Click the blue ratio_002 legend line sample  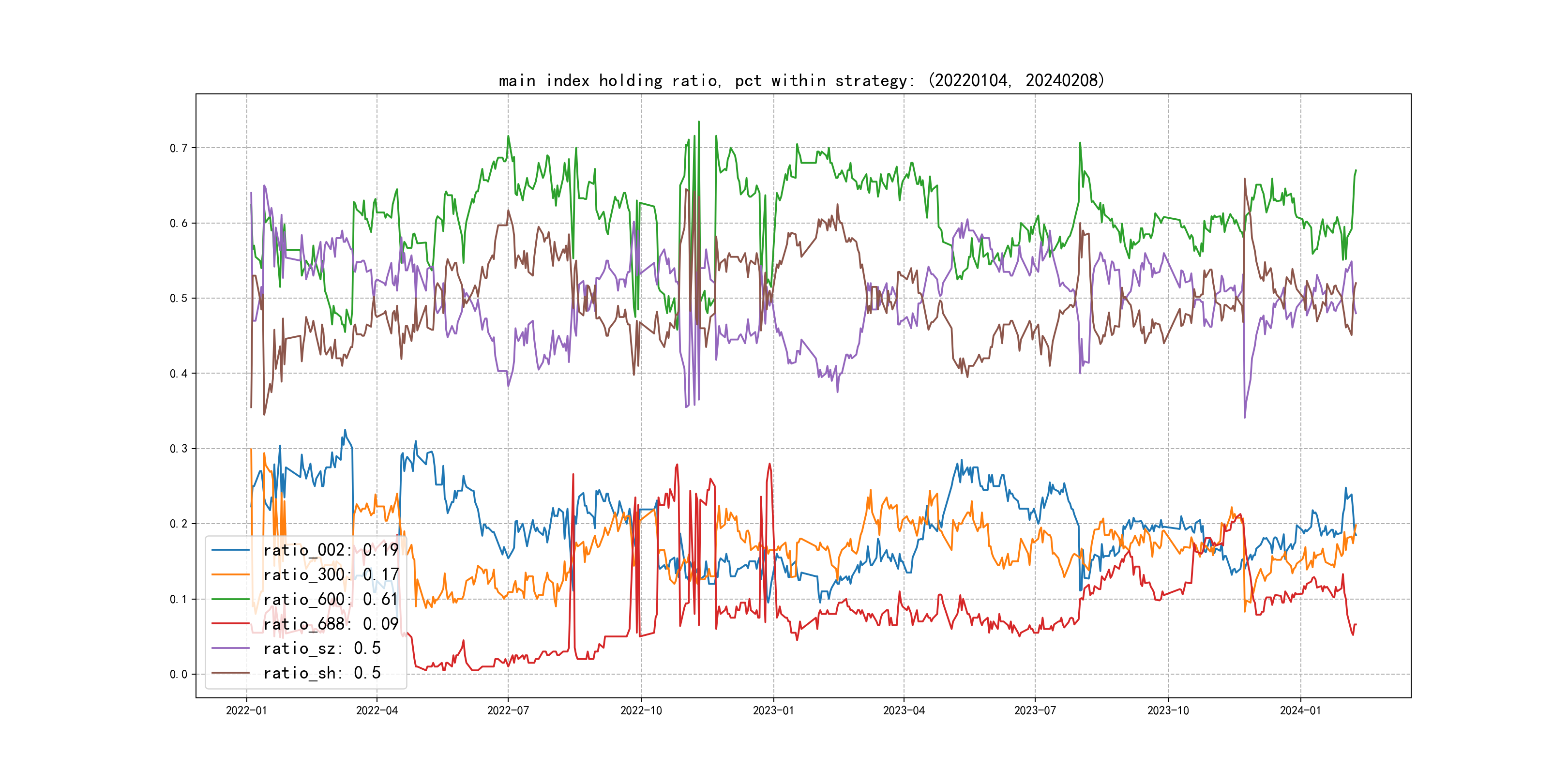pos(231,550)
